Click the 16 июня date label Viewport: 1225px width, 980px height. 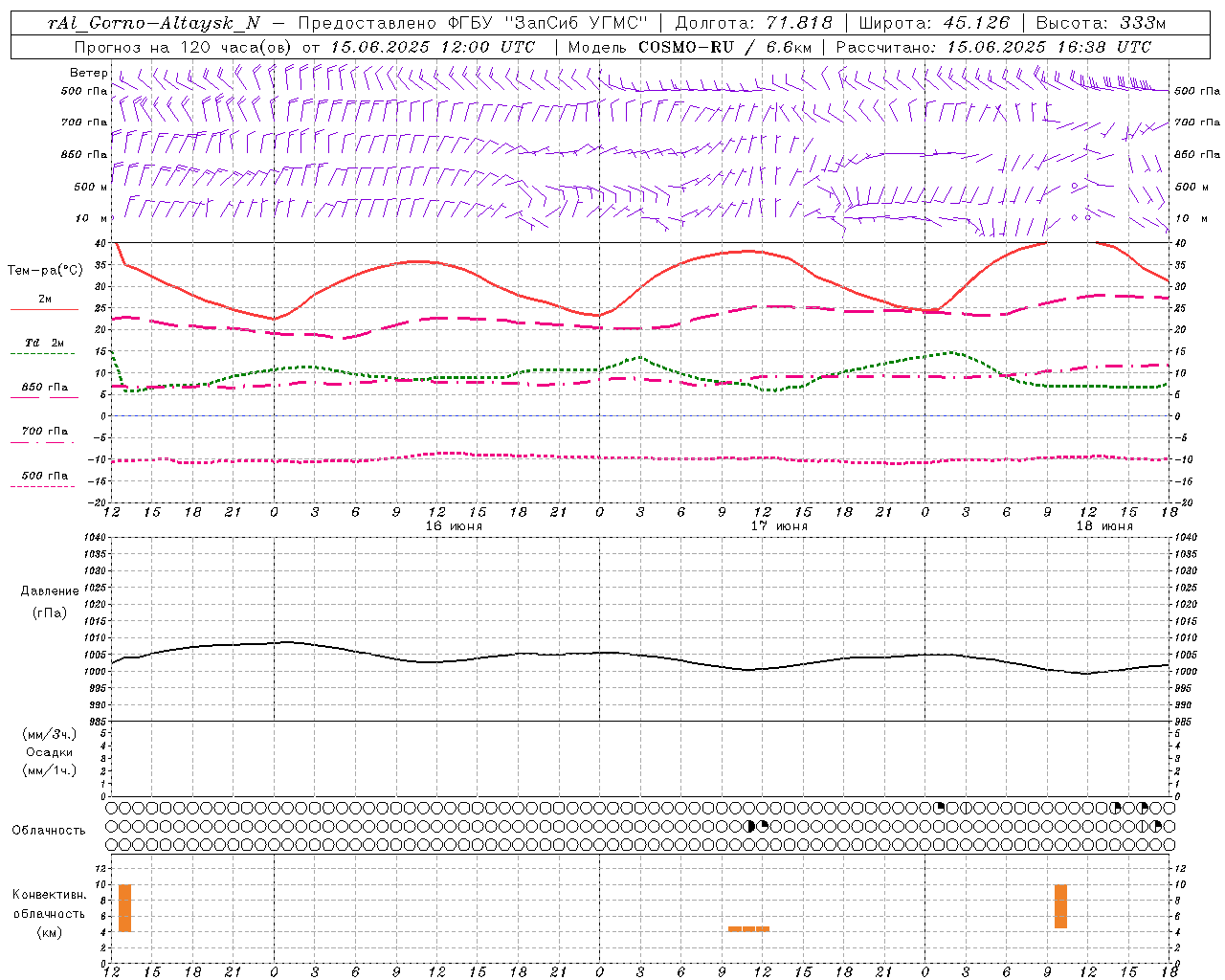coord(454,526)
